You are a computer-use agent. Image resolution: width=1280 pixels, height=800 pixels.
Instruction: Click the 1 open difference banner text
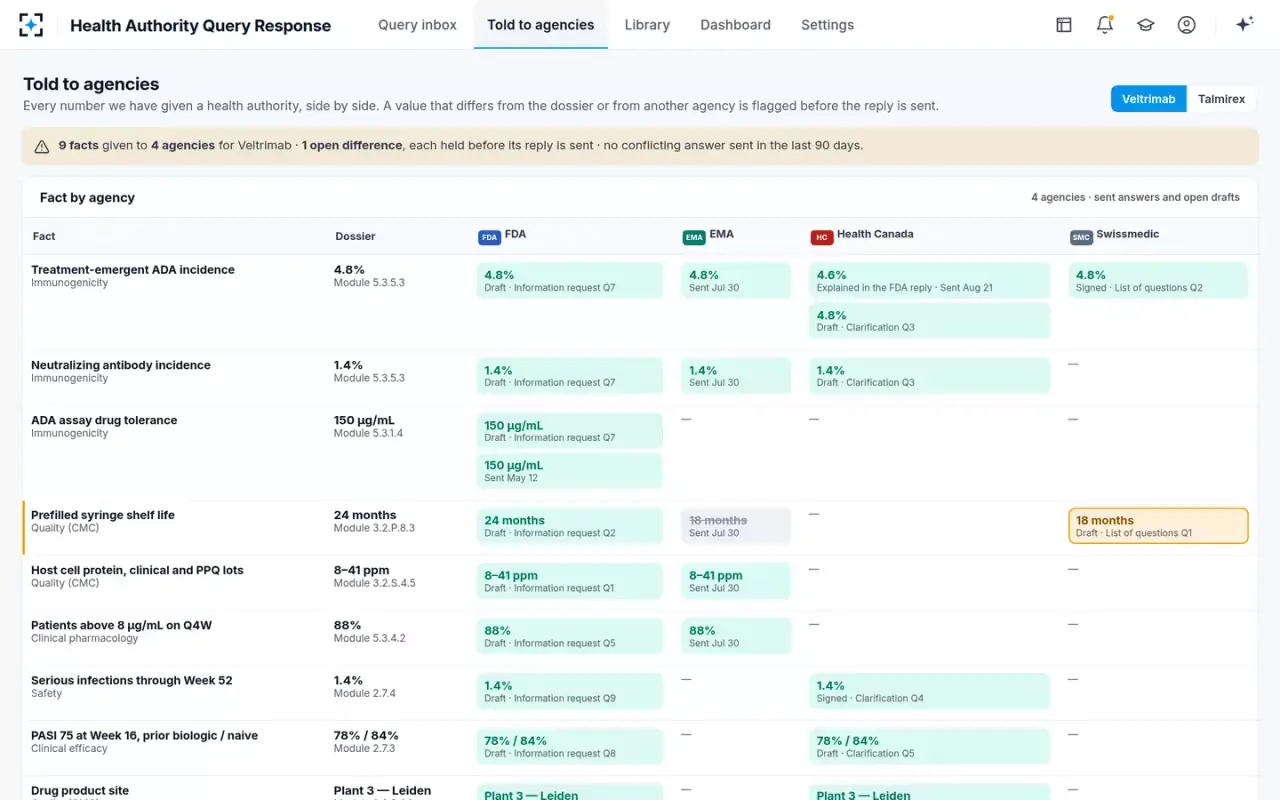pos(352,146)
